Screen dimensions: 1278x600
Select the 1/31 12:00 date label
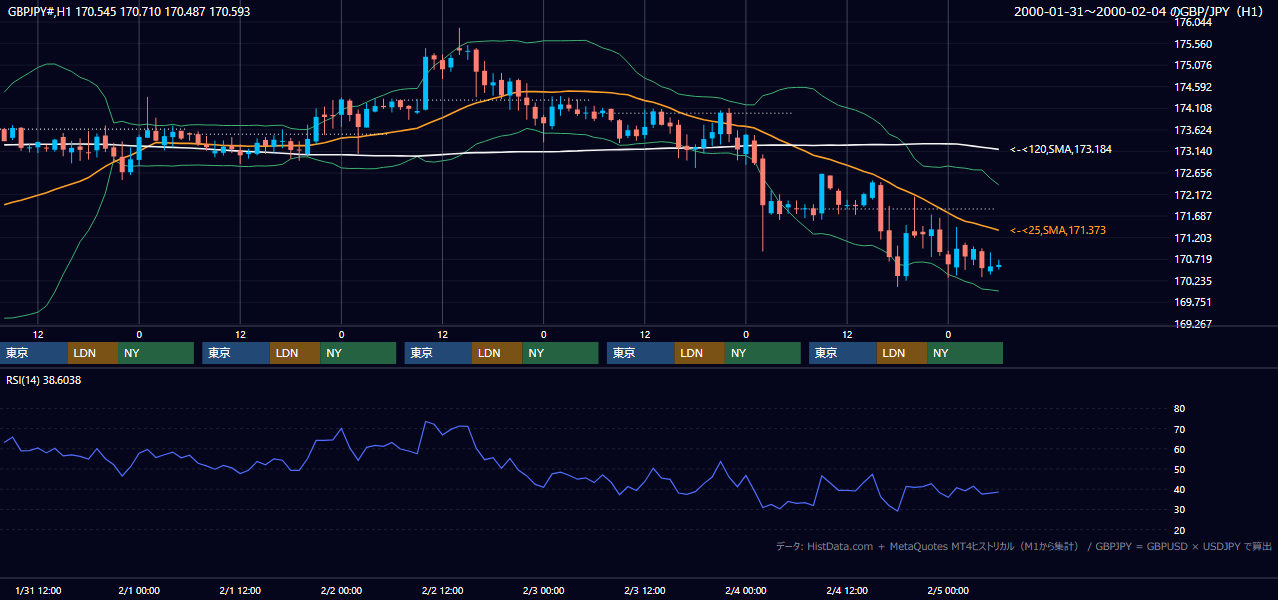pyautogui.click(x=38, y=590)
